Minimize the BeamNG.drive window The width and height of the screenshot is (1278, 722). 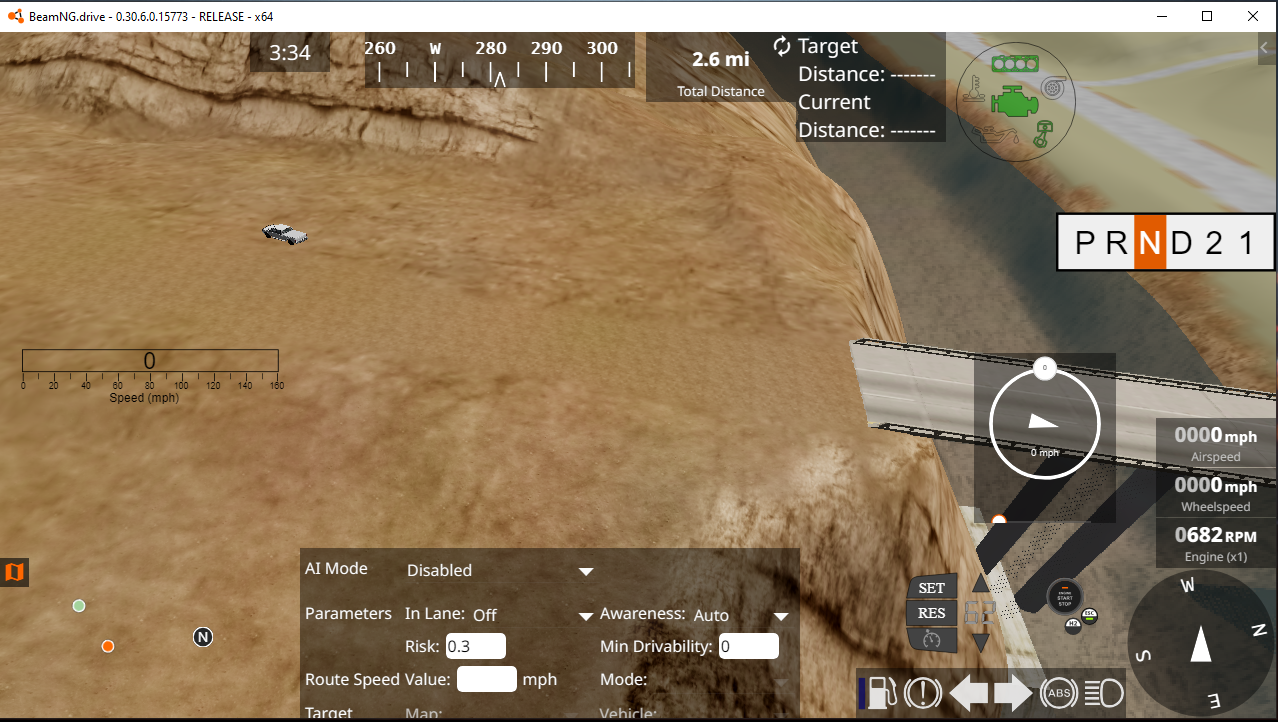[1162, 16]
